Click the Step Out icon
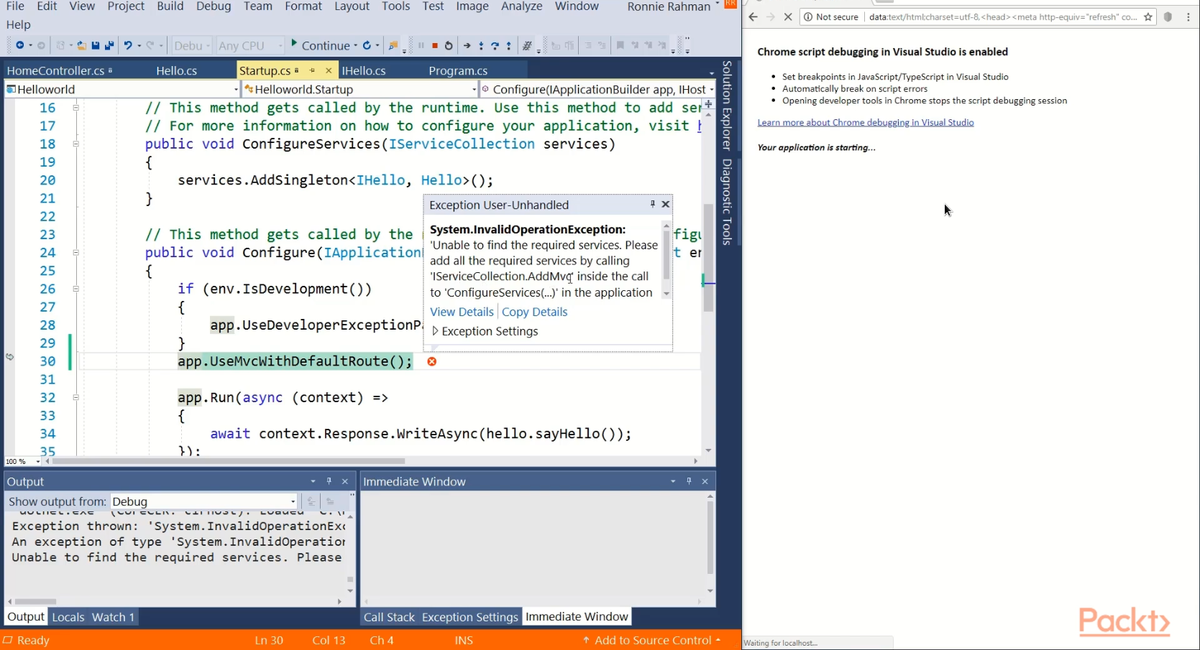1200x650 pixels. tap(509, 45)
